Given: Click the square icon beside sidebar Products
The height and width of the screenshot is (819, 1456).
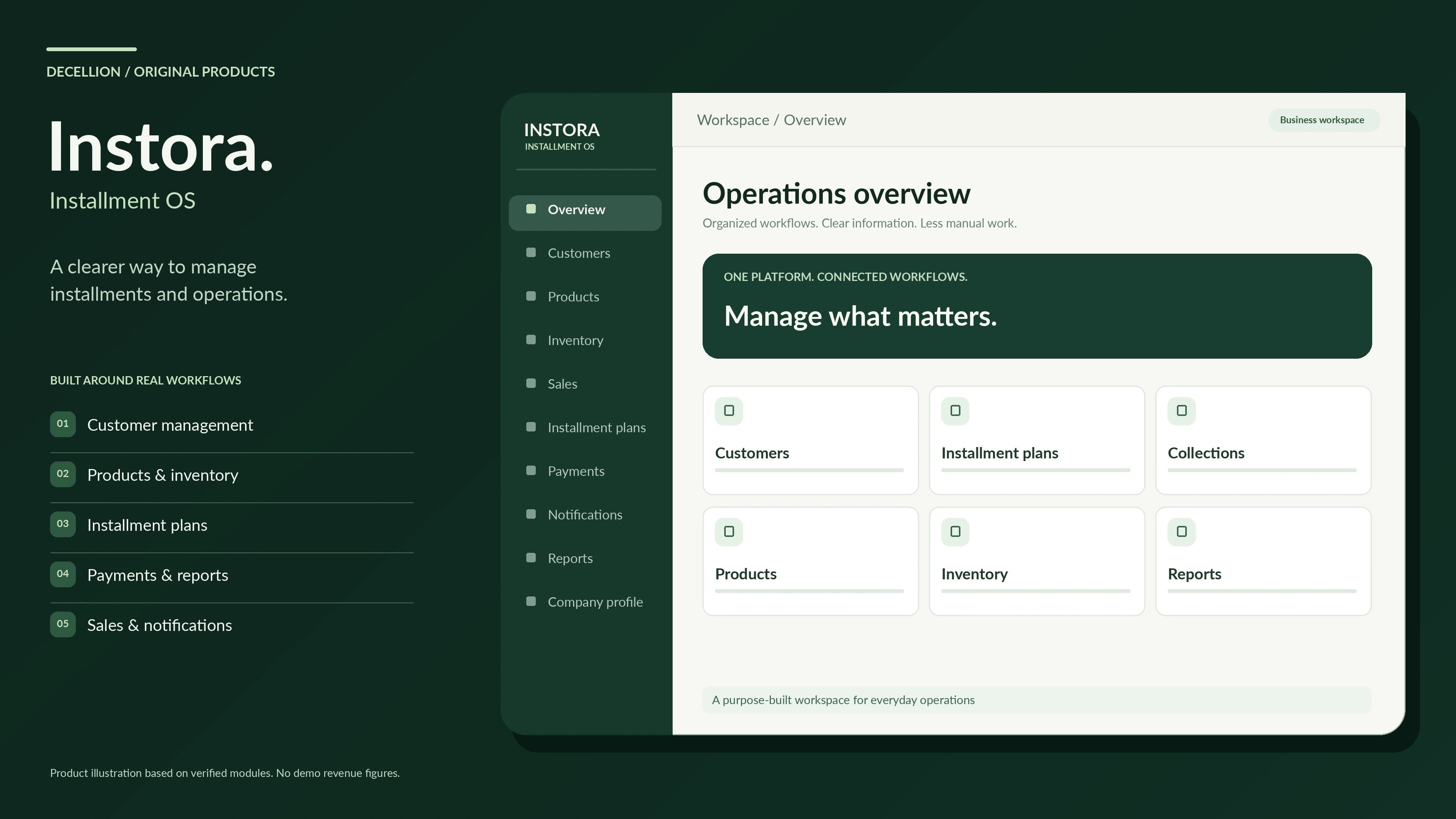Looking at the screenshot, I should [x=531, y=296].
